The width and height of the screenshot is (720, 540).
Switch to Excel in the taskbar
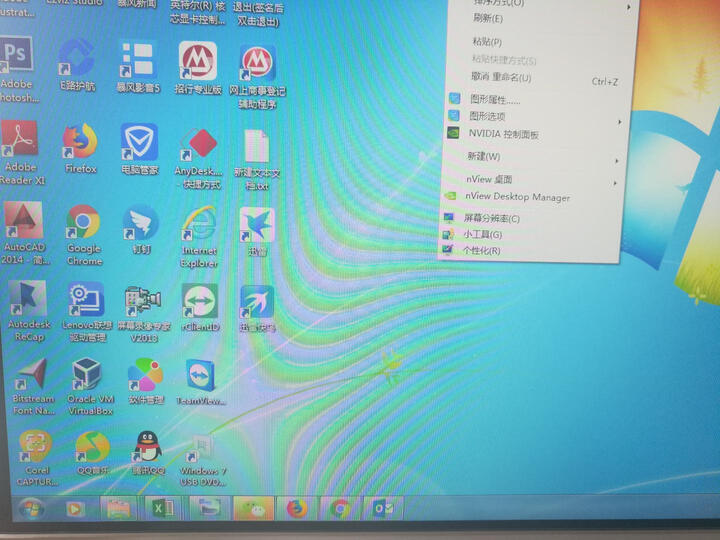(163, 508)
